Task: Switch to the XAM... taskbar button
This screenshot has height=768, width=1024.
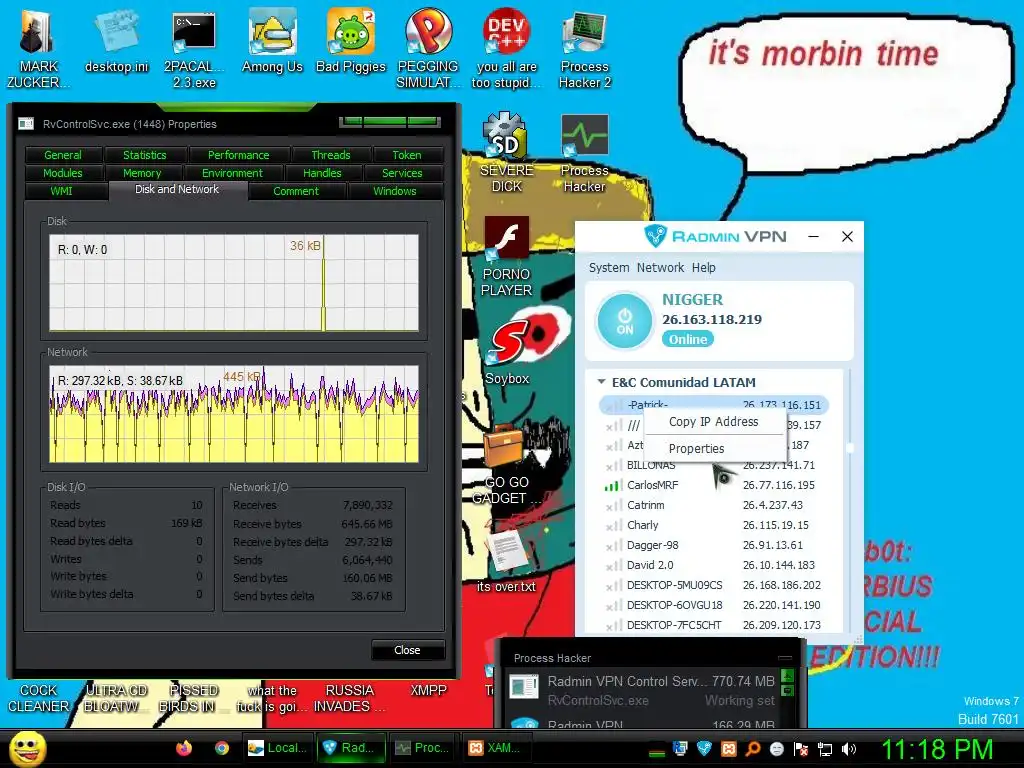Action: pos(496,748)
